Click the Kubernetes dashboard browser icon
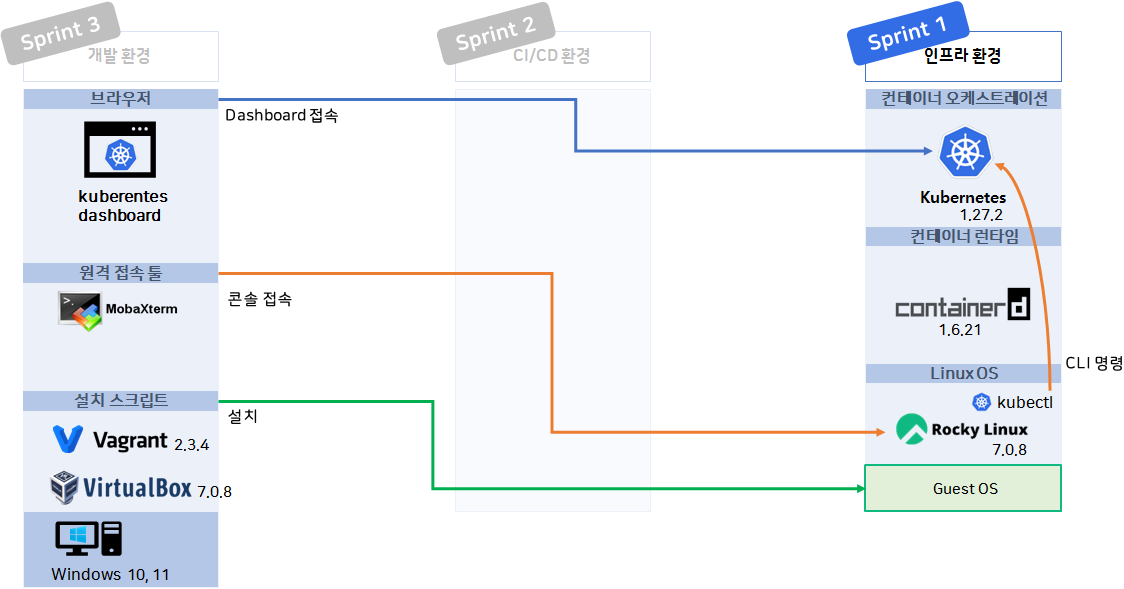The image size is (1124, 589). (x=120, y=150)
